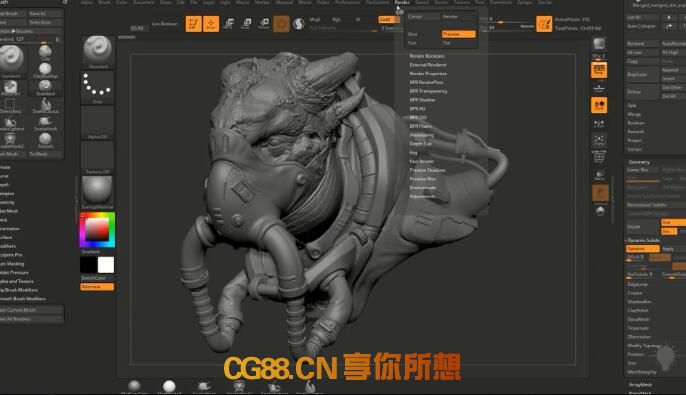This screenshot has width=686, height=395.
Task: Open the Render menu in menu bar
Action: click(402, 3)
